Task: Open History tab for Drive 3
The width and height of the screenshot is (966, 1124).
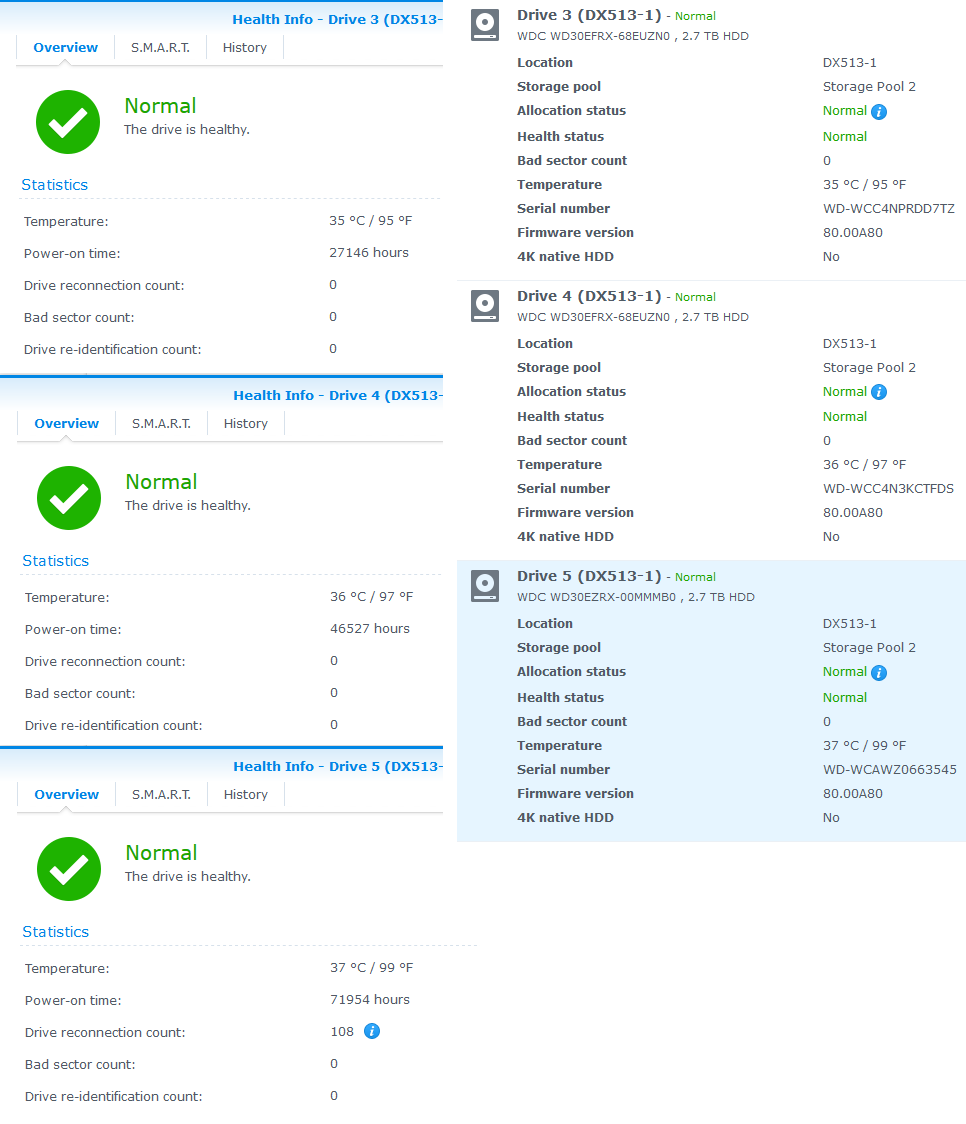Action: click(244, 47)
